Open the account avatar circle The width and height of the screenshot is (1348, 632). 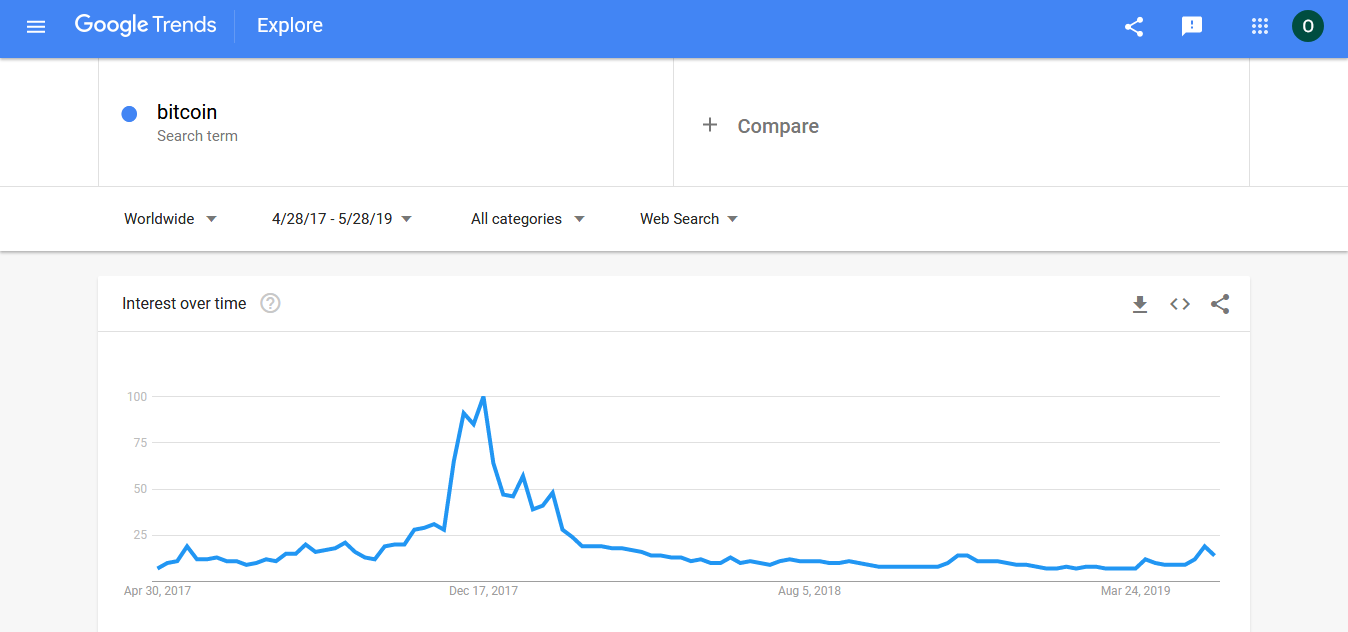pos(1307,26)
